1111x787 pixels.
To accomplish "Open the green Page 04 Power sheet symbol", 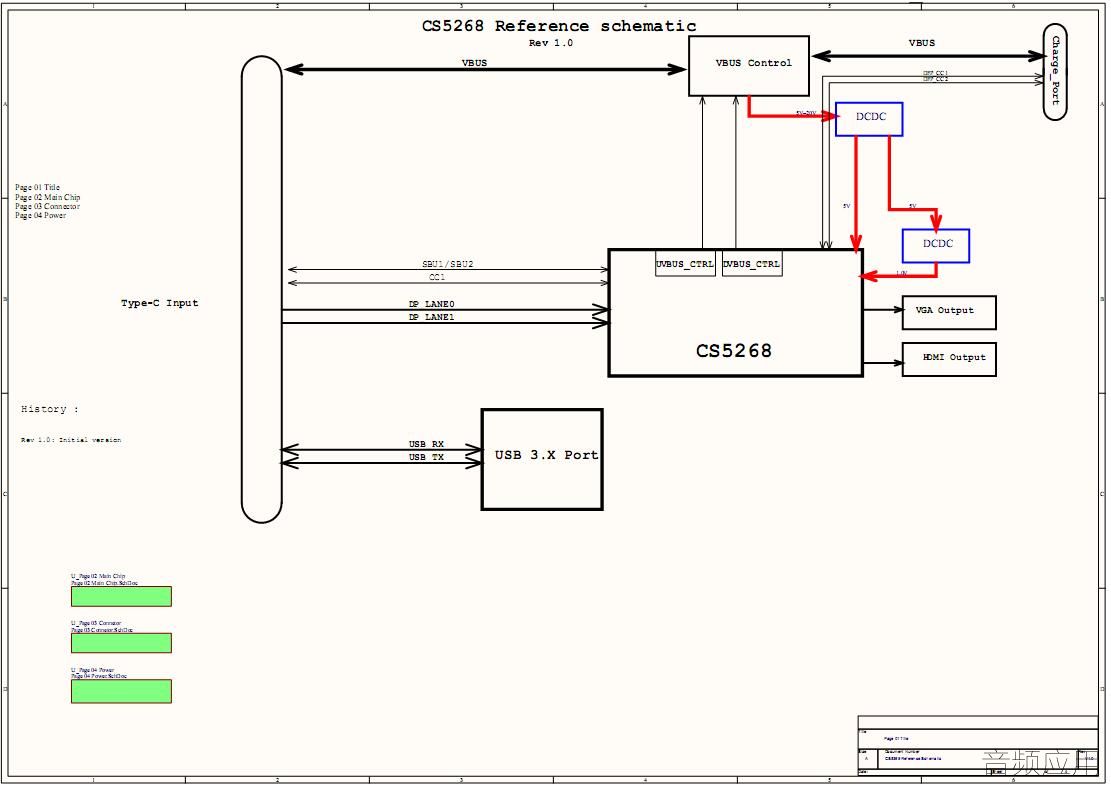I will [x=121, y=691].
